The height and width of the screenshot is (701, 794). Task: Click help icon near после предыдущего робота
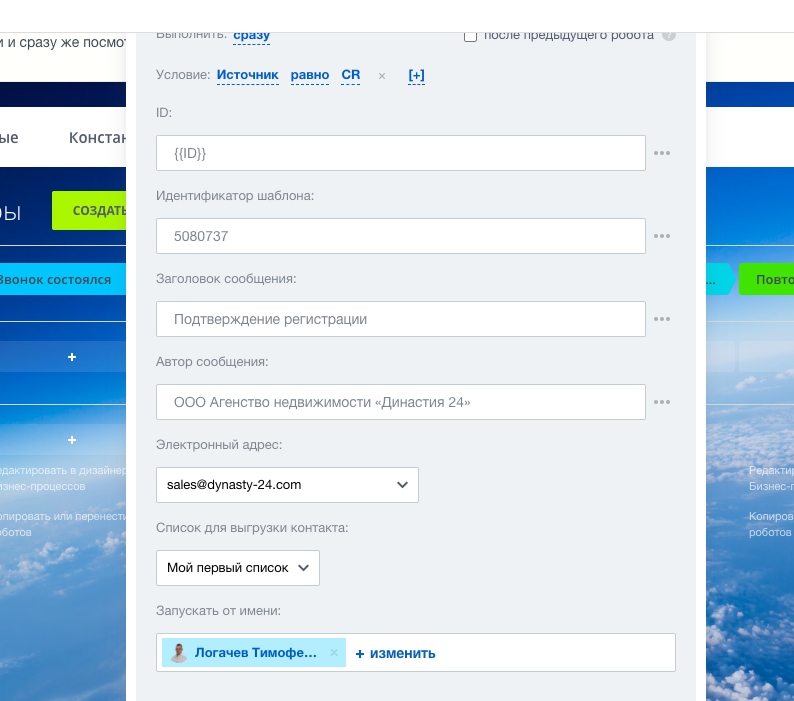669,36
